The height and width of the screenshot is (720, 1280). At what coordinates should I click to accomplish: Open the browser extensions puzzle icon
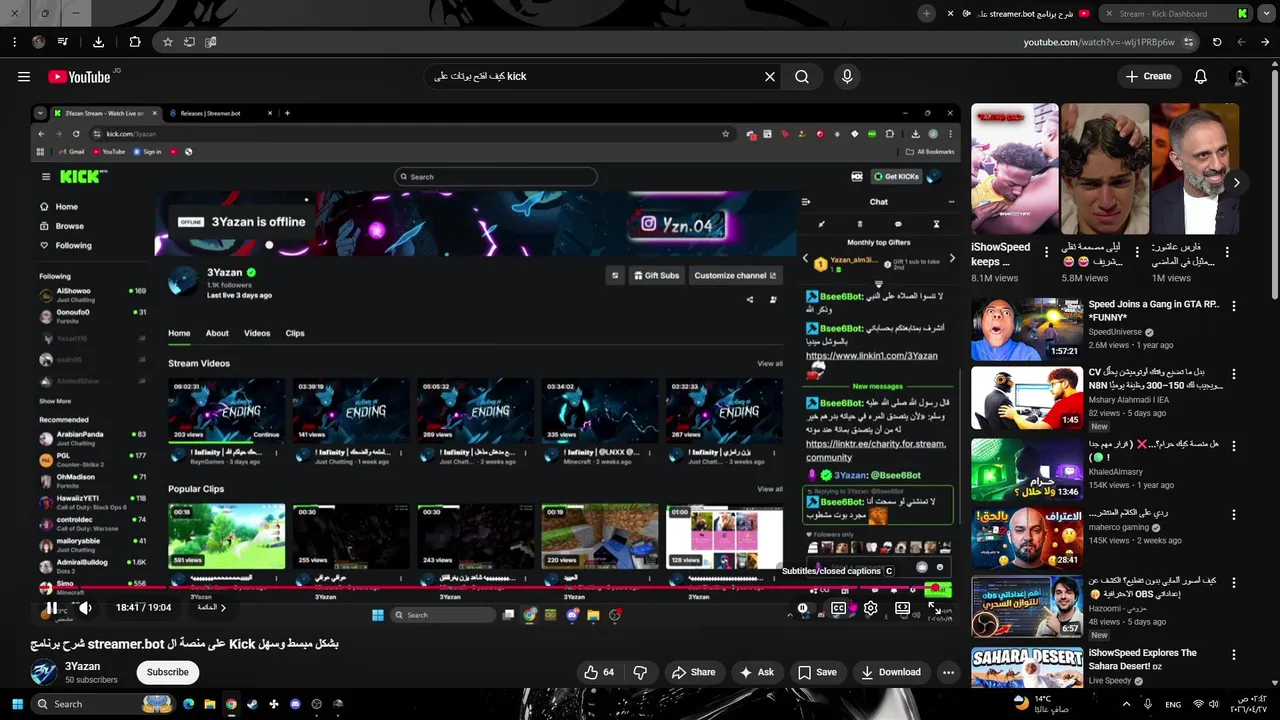coord(135,42)
